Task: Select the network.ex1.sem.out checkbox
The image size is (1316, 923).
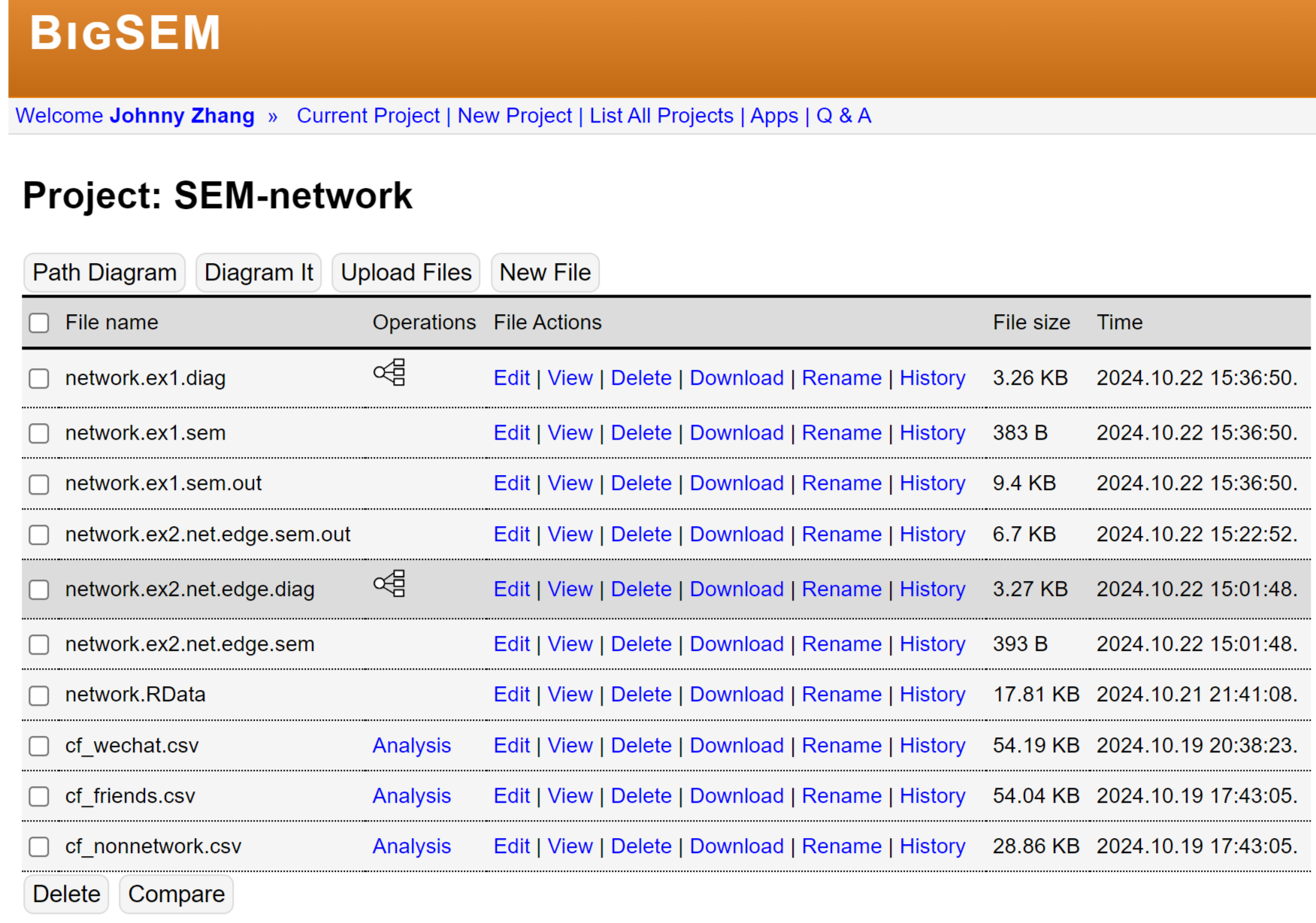Action: [x=39, y=484]
